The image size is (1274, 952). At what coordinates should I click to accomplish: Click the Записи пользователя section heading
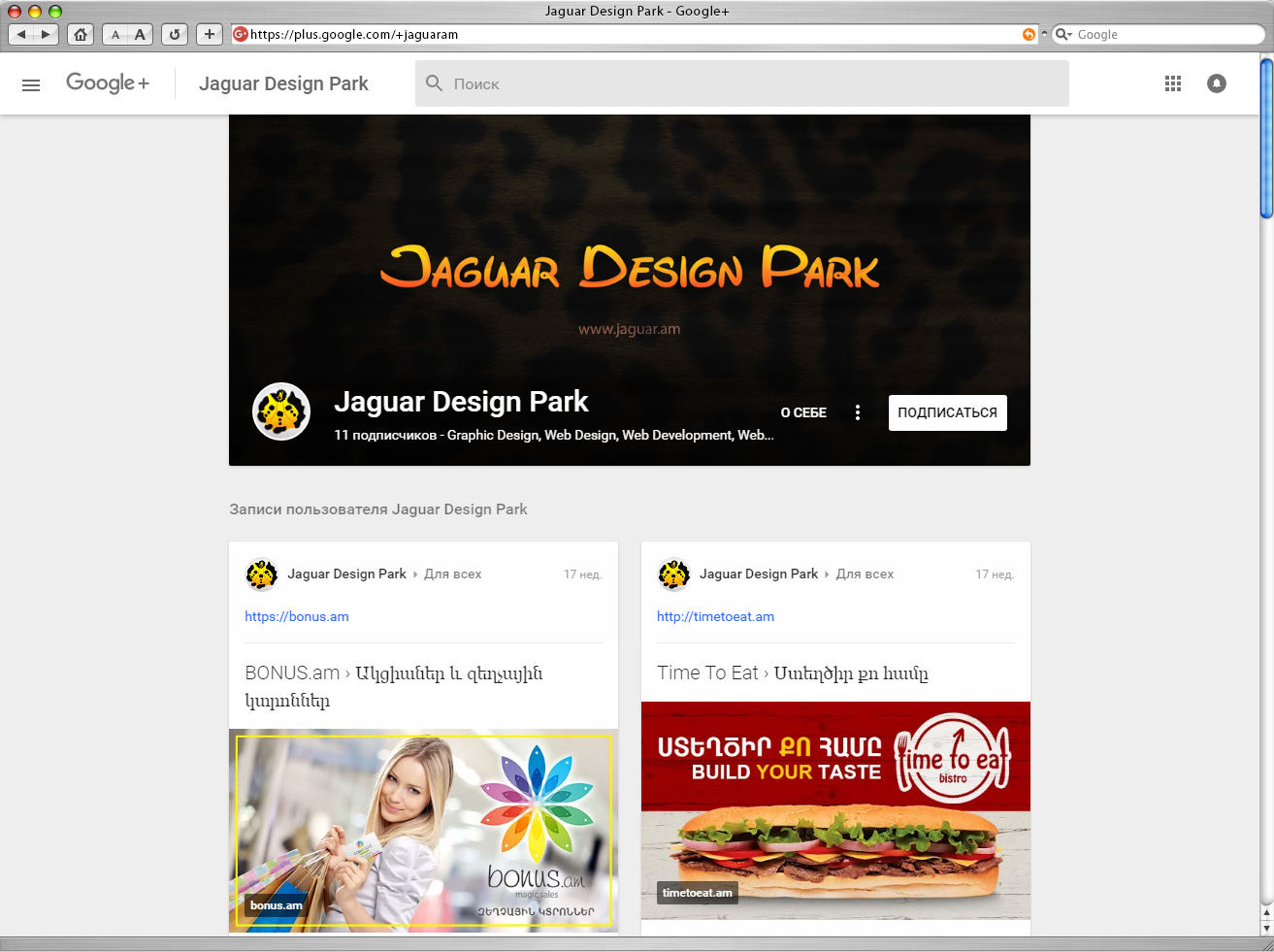click(x=378, y=509)
